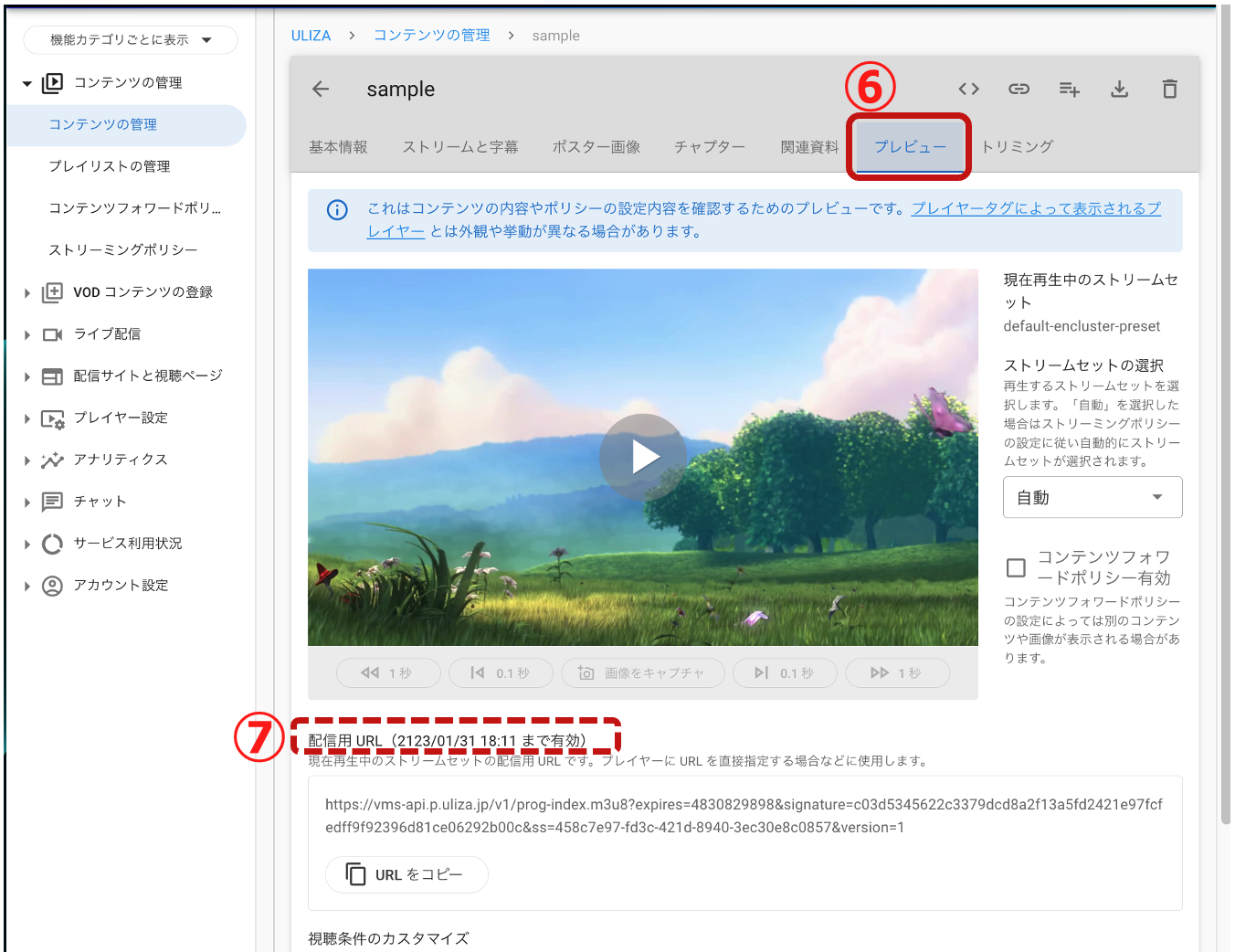Click the https://vms-api.p.uliza.jp delivery URL text
This screenshot has width=1235, height=952.
tap(744, 816)
